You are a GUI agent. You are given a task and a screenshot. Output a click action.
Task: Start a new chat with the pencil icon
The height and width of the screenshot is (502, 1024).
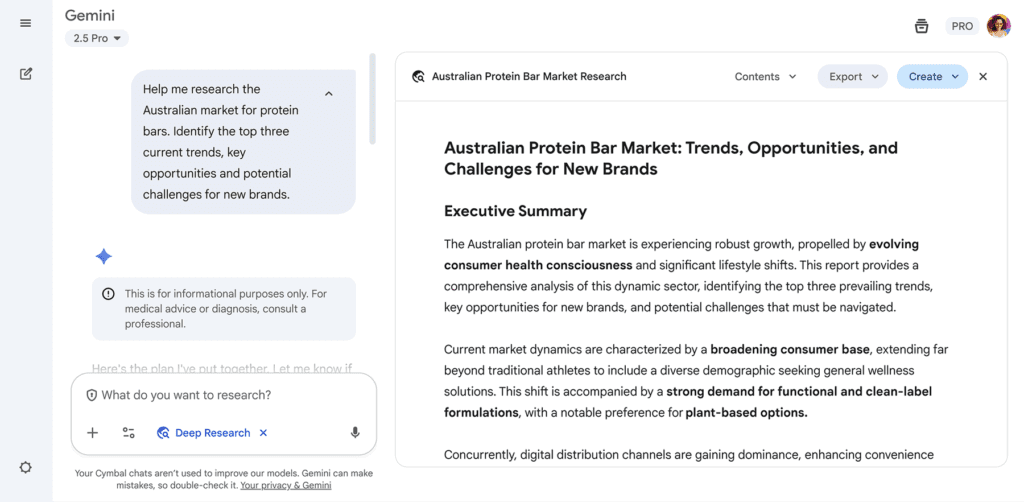pos(26,73)
